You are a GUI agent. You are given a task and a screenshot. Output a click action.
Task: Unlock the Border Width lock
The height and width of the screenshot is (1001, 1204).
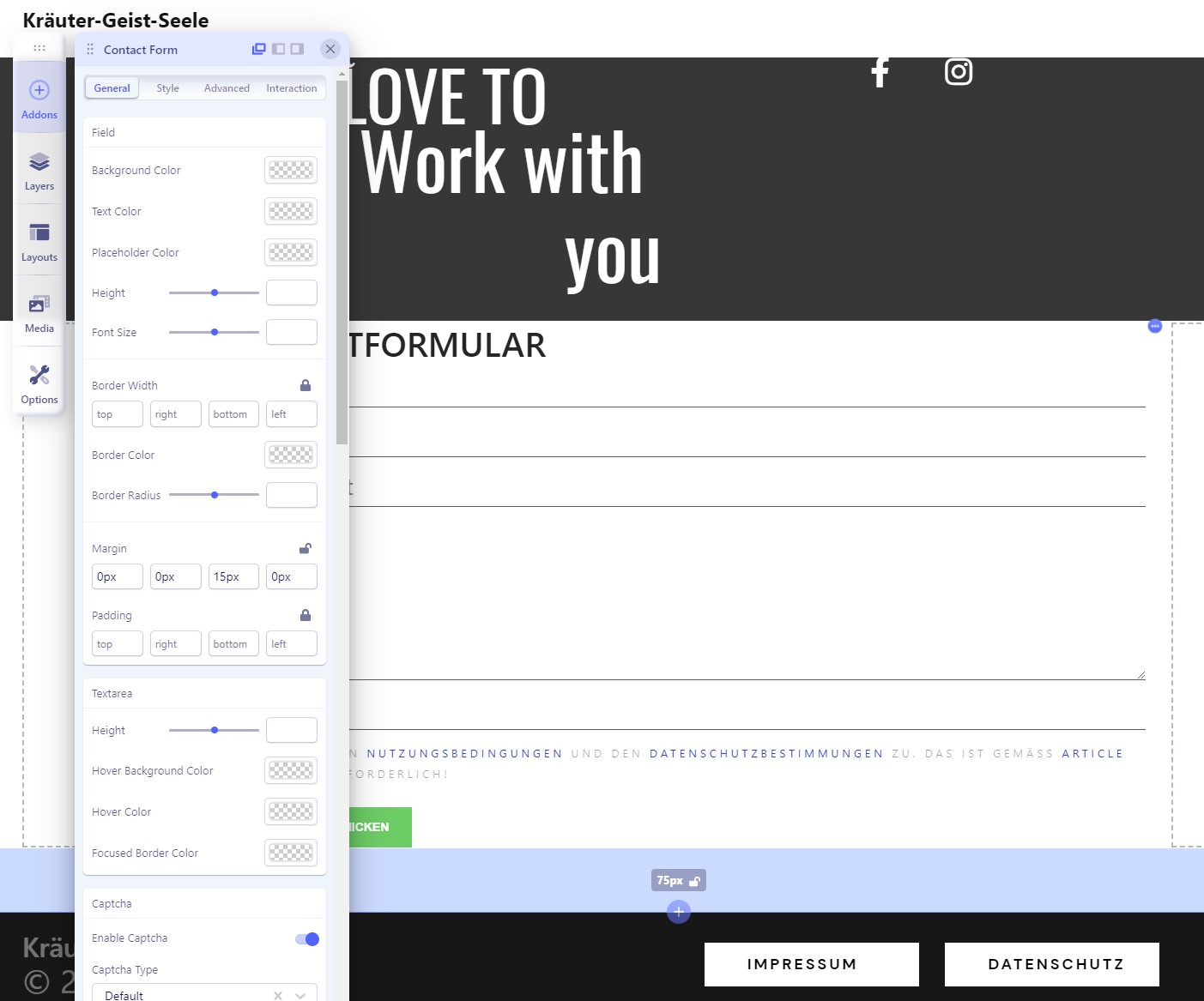[305, 386]
